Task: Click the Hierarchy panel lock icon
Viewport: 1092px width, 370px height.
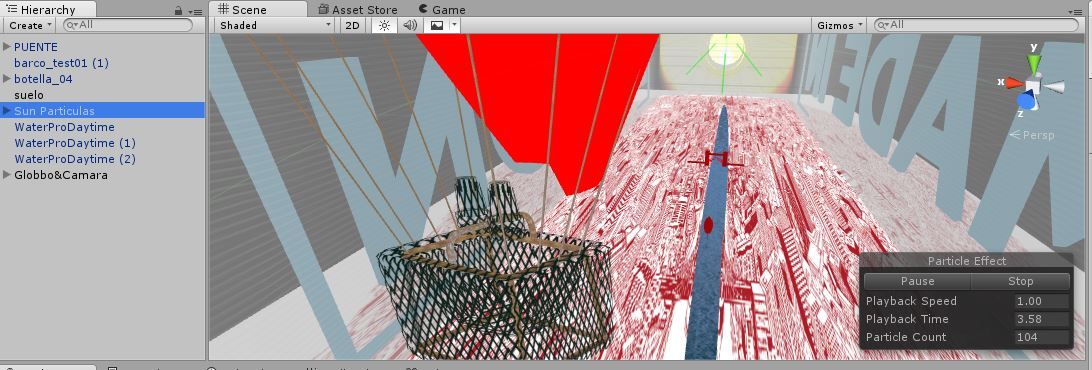Action: point(179,10)
